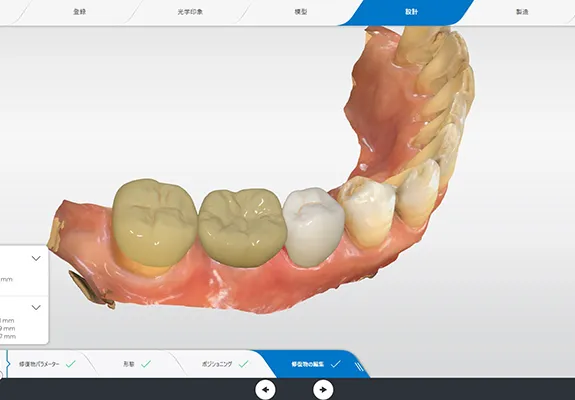
Task: Collapse the lower side panel chevron
Action: point(36,307)
